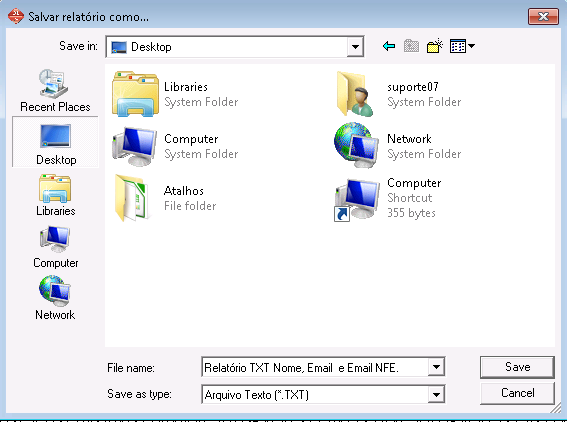Click the Cancel button
Image resolution: width=567 pixels, height=422 pixels.
pos(517,393)
